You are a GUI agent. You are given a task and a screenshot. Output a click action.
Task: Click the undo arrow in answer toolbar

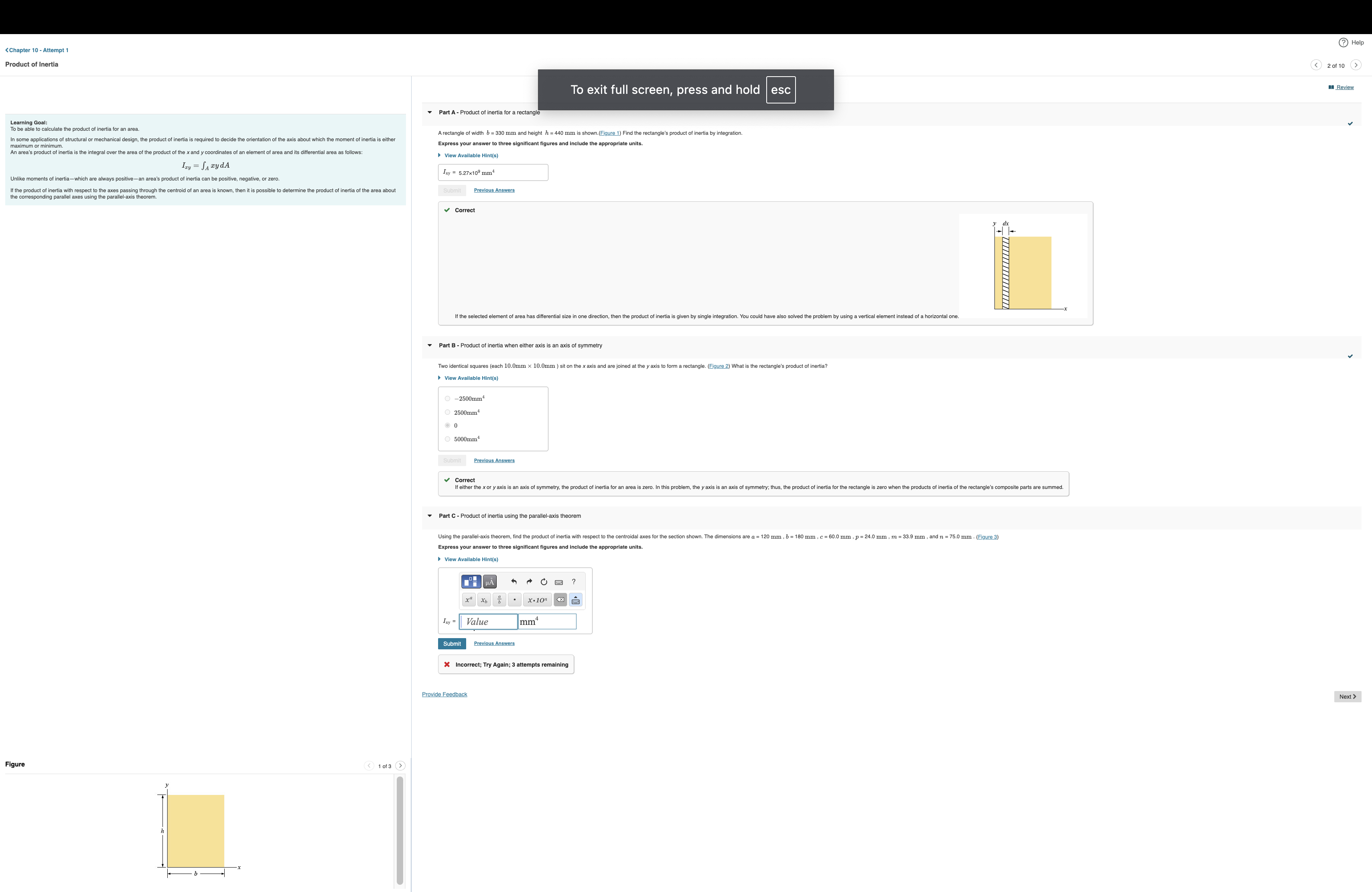point(513,582)
